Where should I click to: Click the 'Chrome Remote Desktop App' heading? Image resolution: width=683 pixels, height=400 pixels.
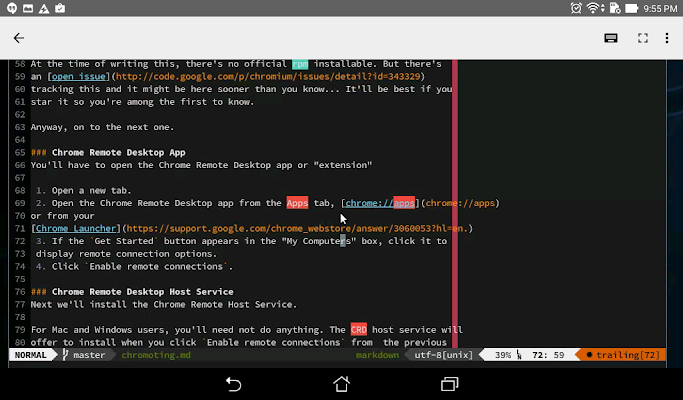pos(118,153)
